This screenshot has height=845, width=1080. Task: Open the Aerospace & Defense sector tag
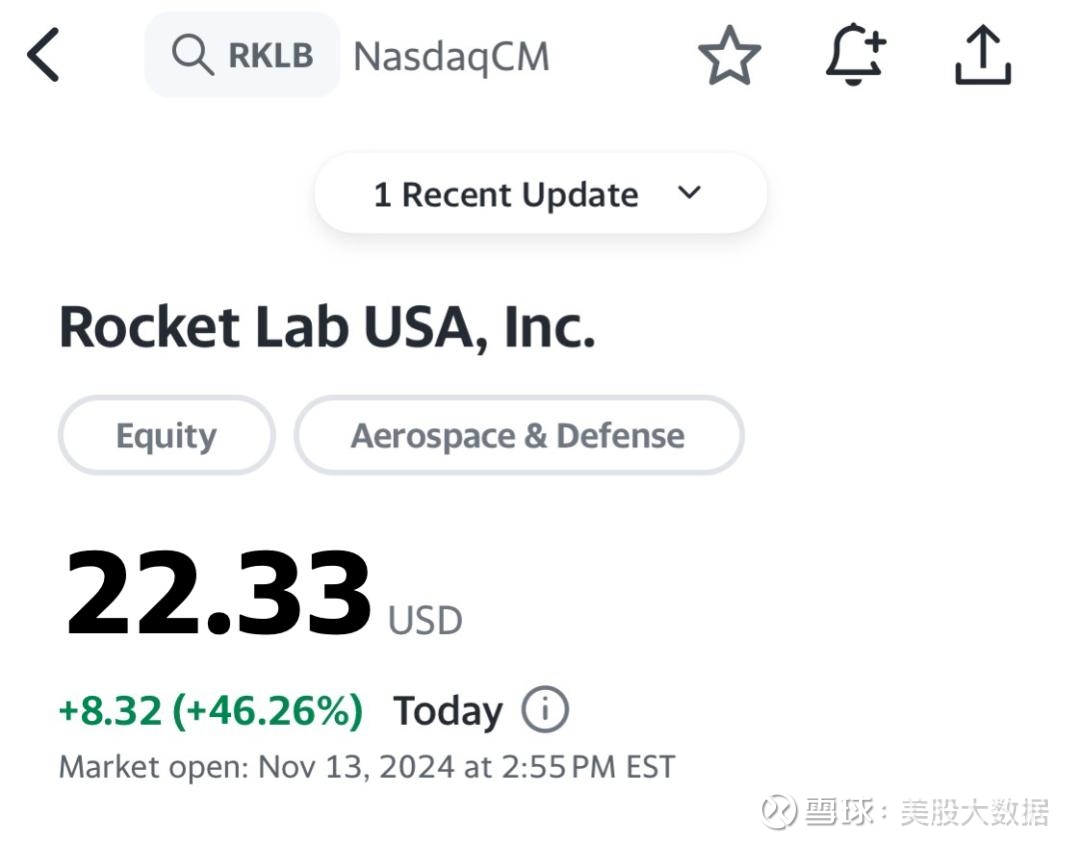pyautogui.click(x=517, y=435)
